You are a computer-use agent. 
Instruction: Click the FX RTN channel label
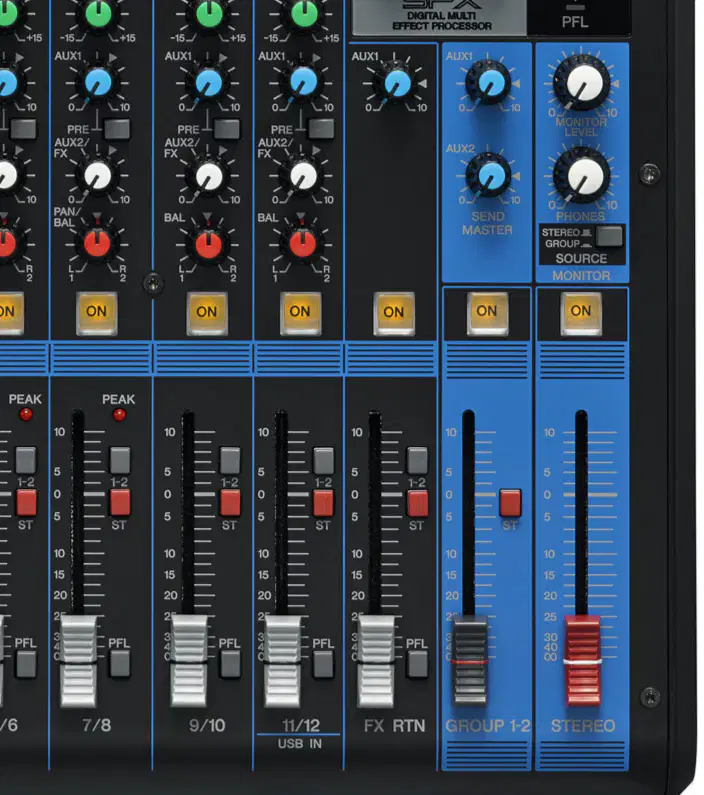tap(394, 726)
